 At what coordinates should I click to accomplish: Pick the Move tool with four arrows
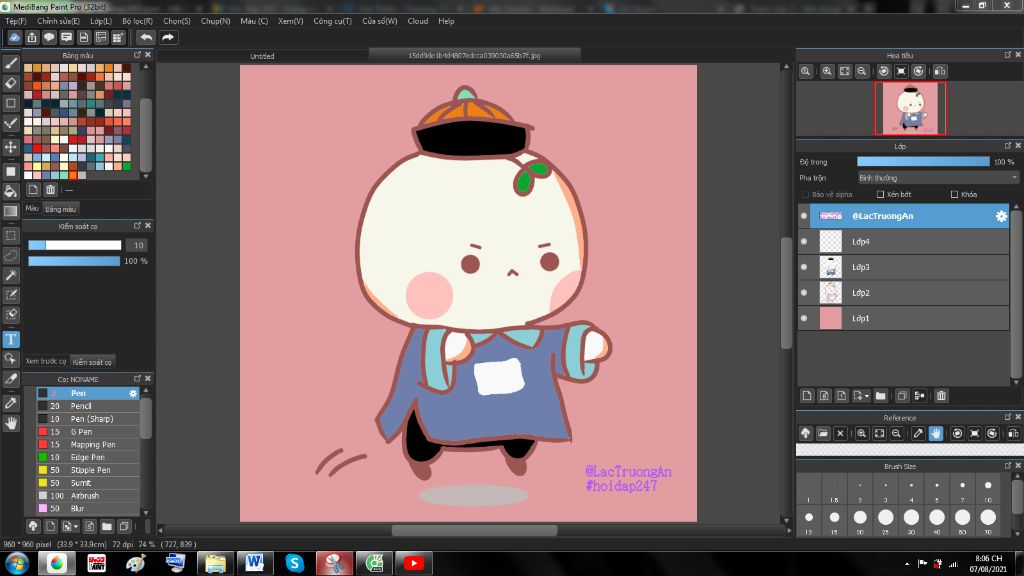[11, 147]
